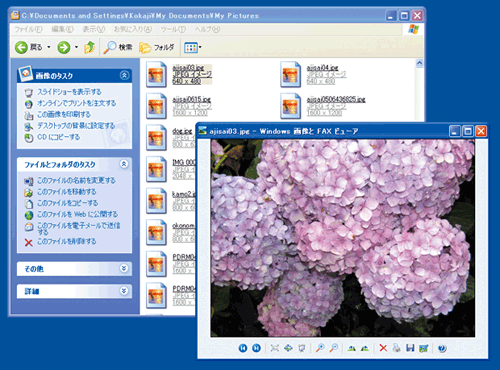Toggle the Folders (フォルダ) pane button
This screenshot has height=370, width=500.
point(156,47)
